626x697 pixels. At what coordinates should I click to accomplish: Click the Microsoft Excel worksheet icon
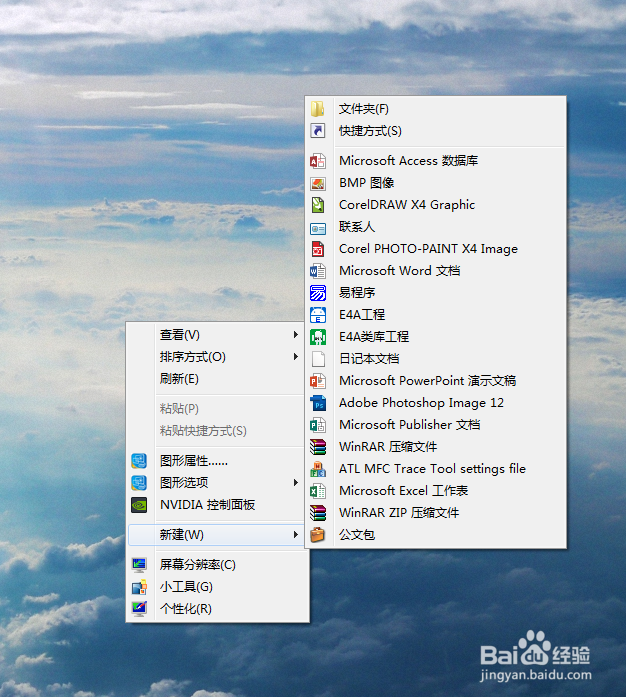(317, 491)
